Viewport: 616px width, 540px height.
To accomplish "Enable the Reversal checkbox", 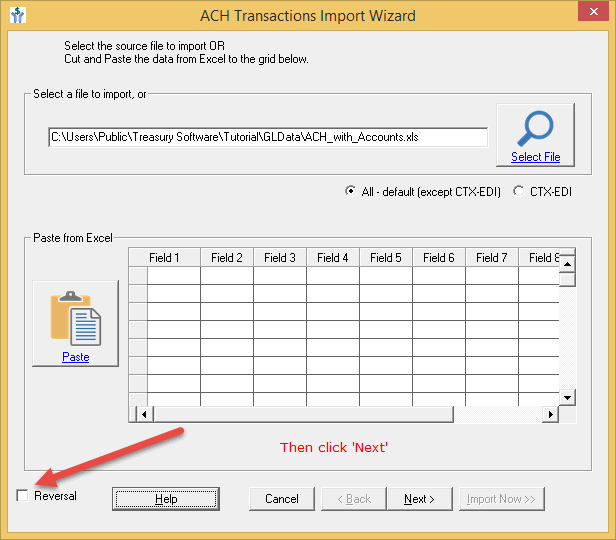I will pyautogui.click(x=23, y=496).
